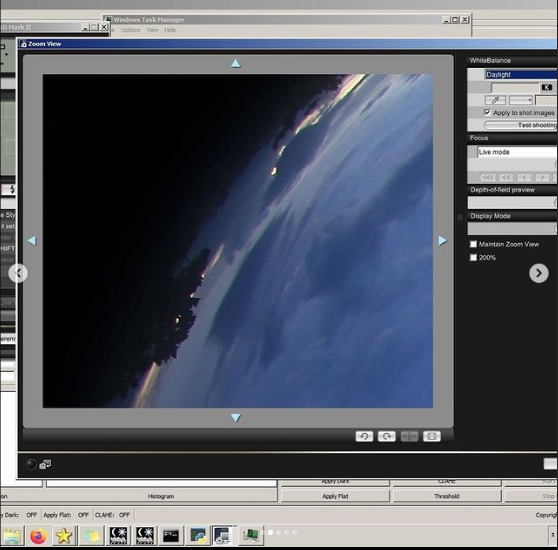
Task: Launch Firefox from the taskbar
Action: (38, 536)
